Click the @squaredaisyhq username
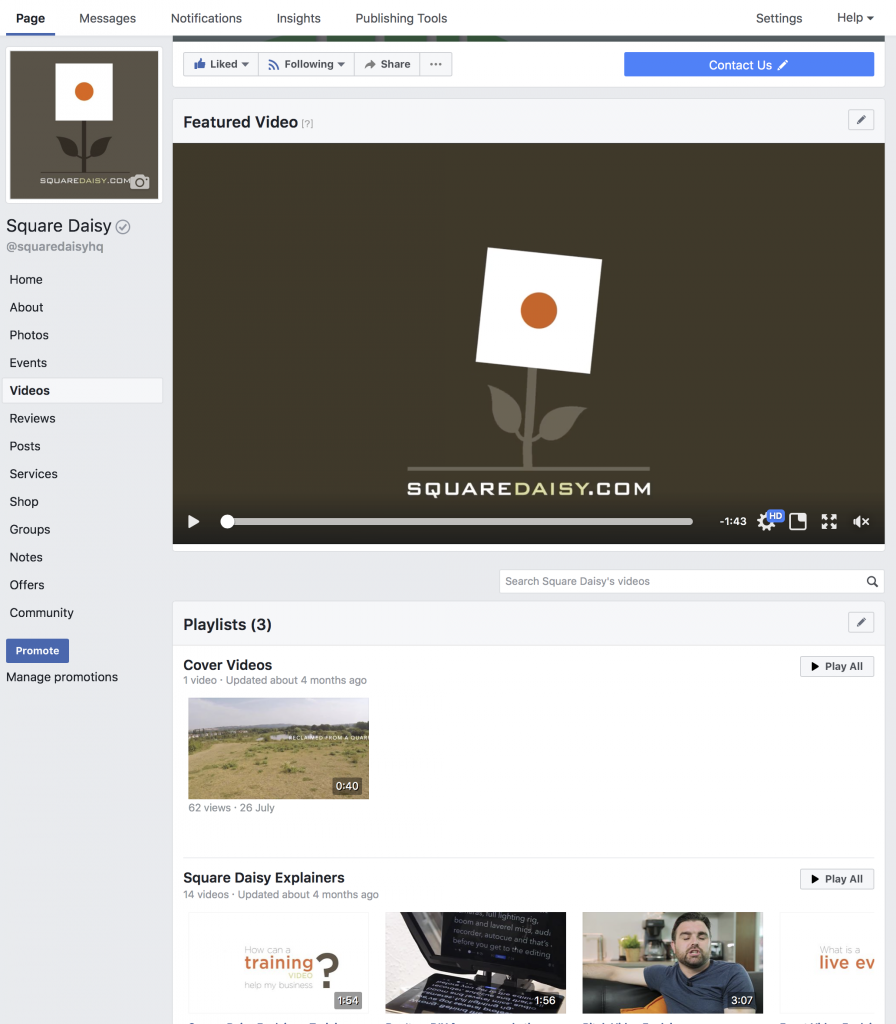The image size is (896, 1024). (55, 247)
